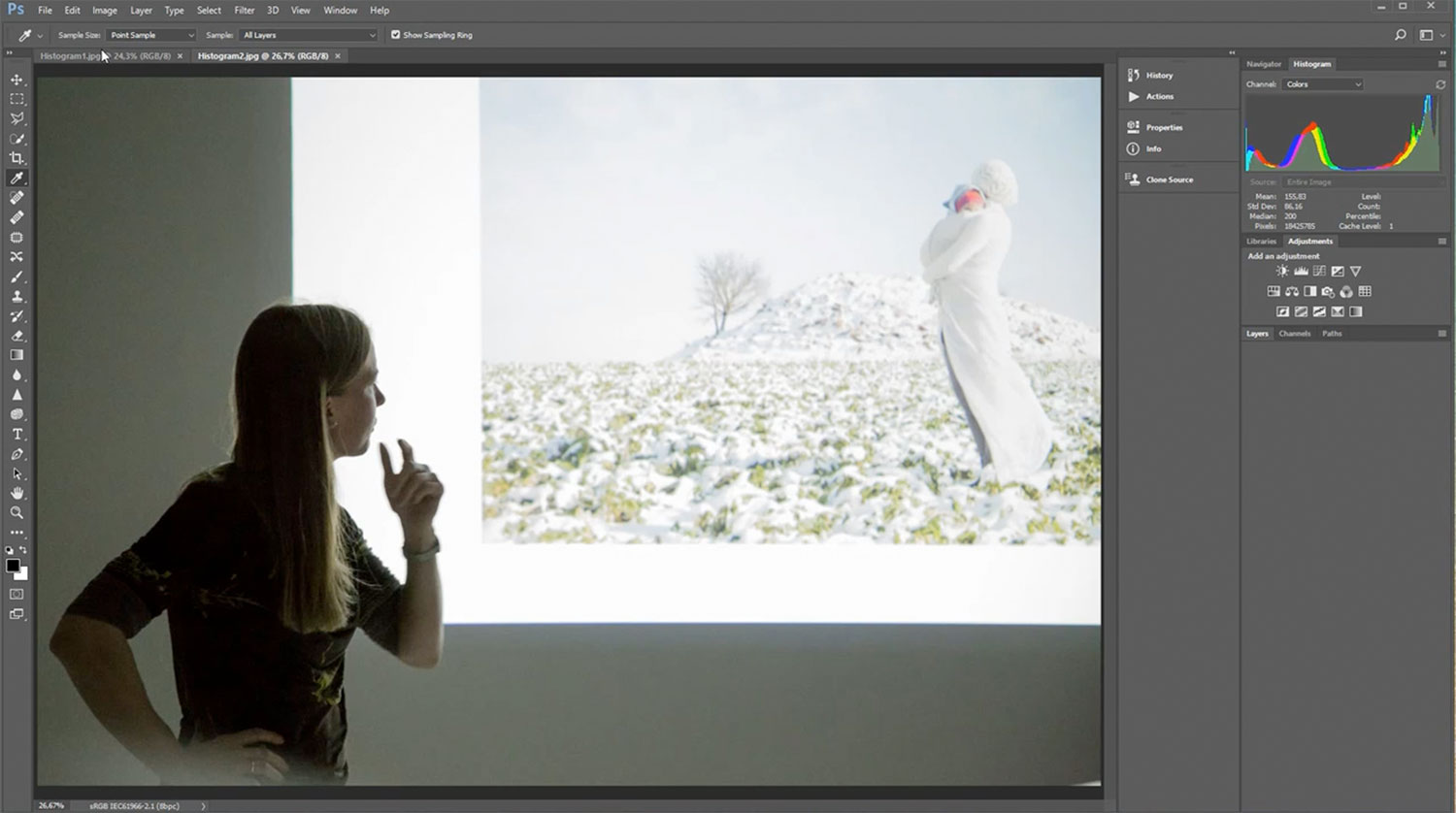
Task: Refresh the histogram with the uncached refresh icon
Action: point(1440,84)
